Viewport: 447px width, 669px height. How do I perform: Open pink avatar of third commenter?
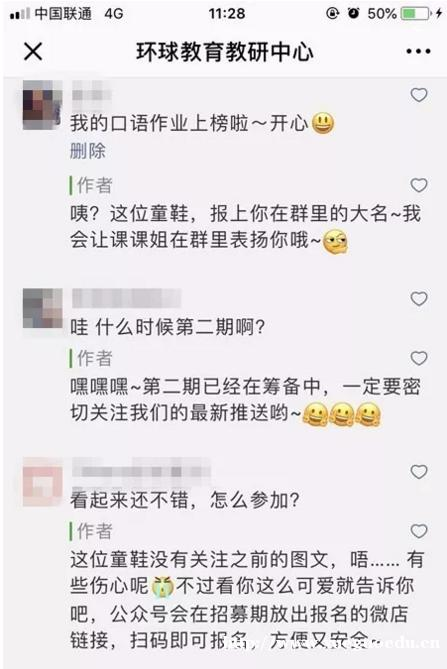[42, 482]
